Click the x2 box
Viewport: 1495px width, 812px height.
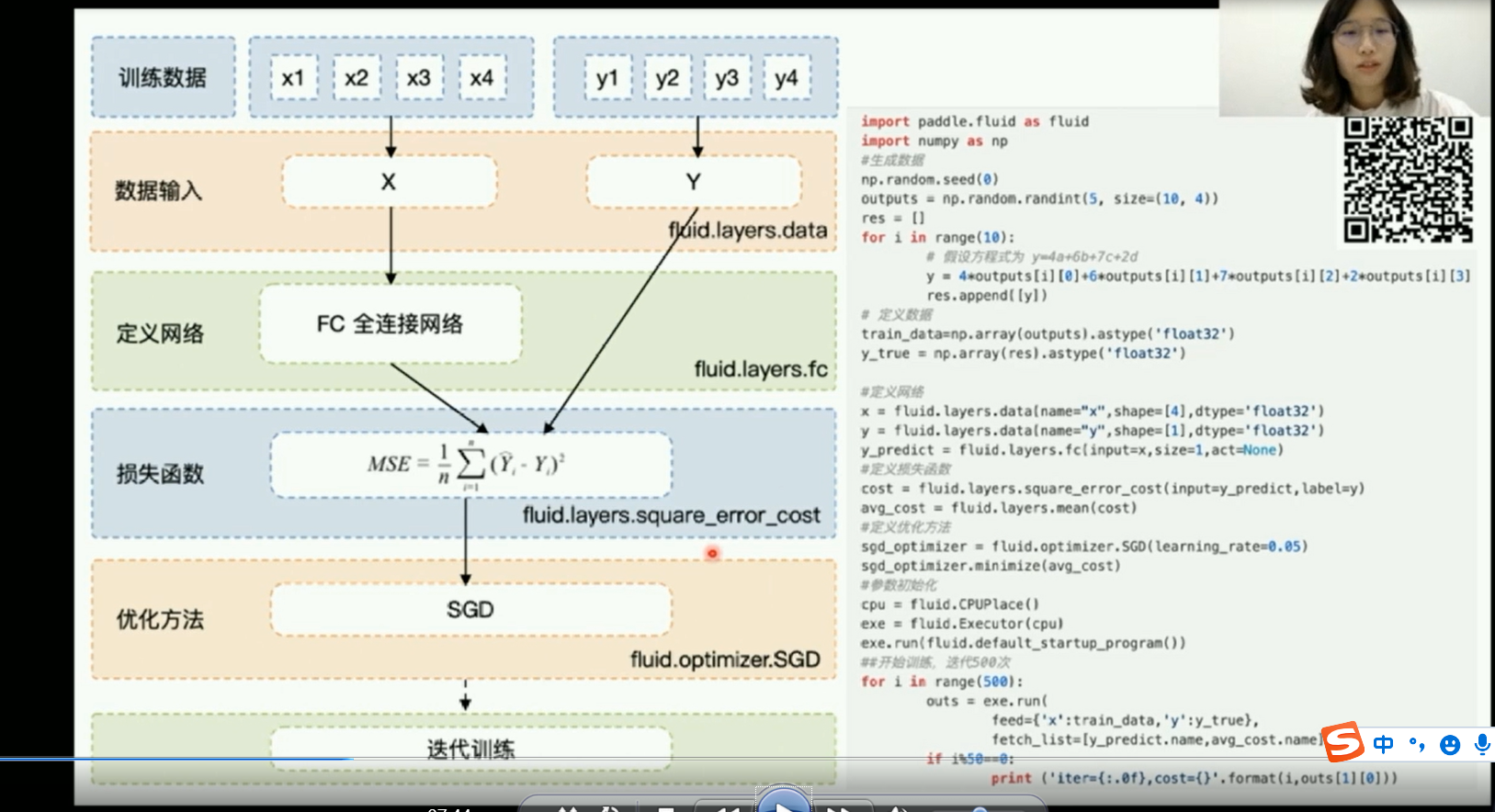click(x=357, y=78)
